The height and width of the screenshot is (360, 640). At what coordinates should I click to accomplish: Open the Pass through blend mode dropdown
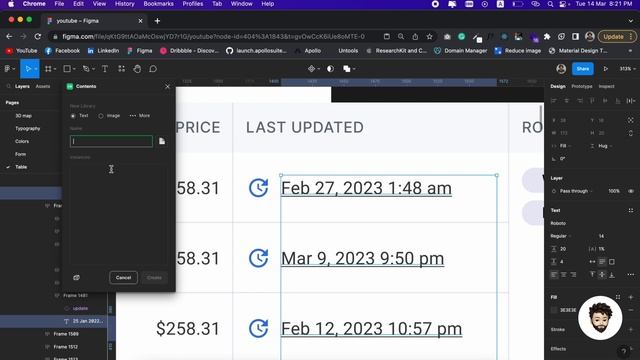pos(576,191)
